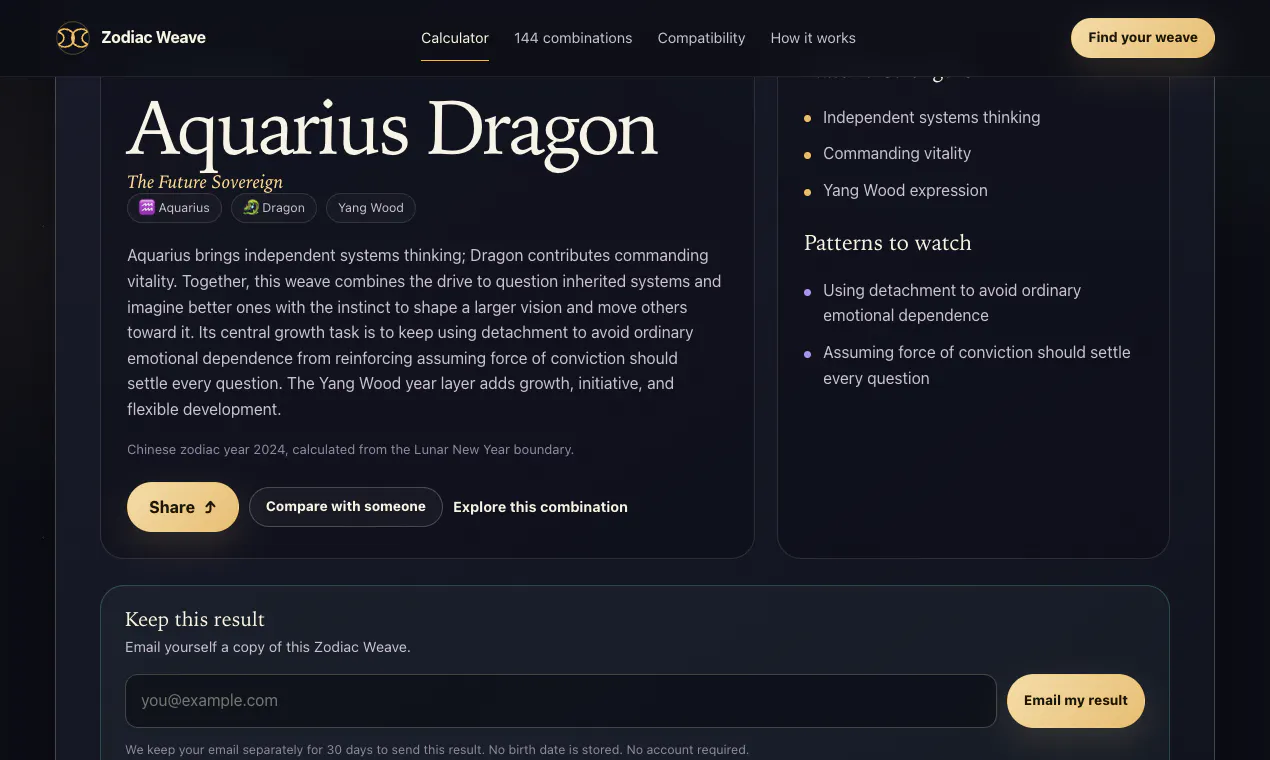Viewport: 1270px width, 760px height.
Task: Select the Yang Wood chip
Action: pos(371,208)
